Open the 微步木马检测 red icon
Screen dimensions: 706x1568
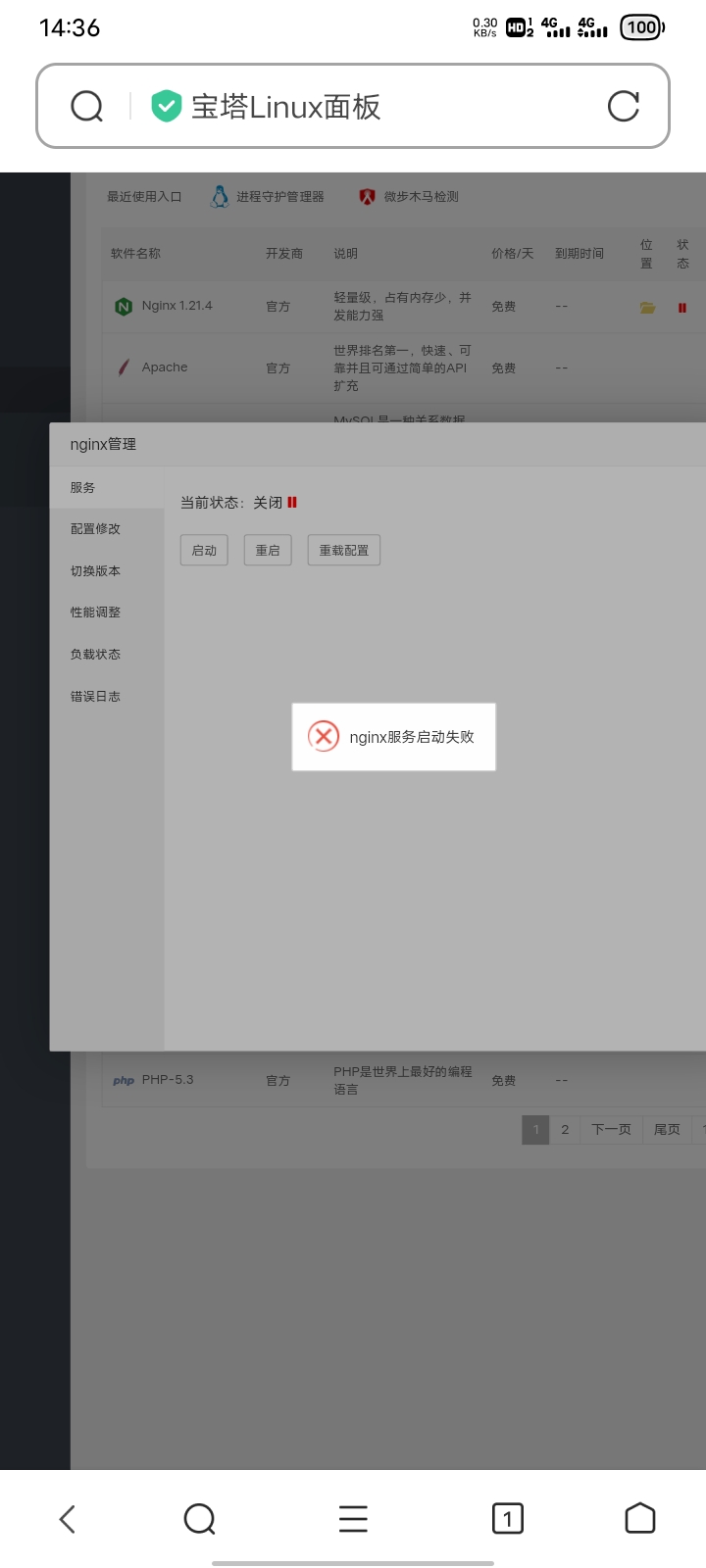(x=367, y=197)
